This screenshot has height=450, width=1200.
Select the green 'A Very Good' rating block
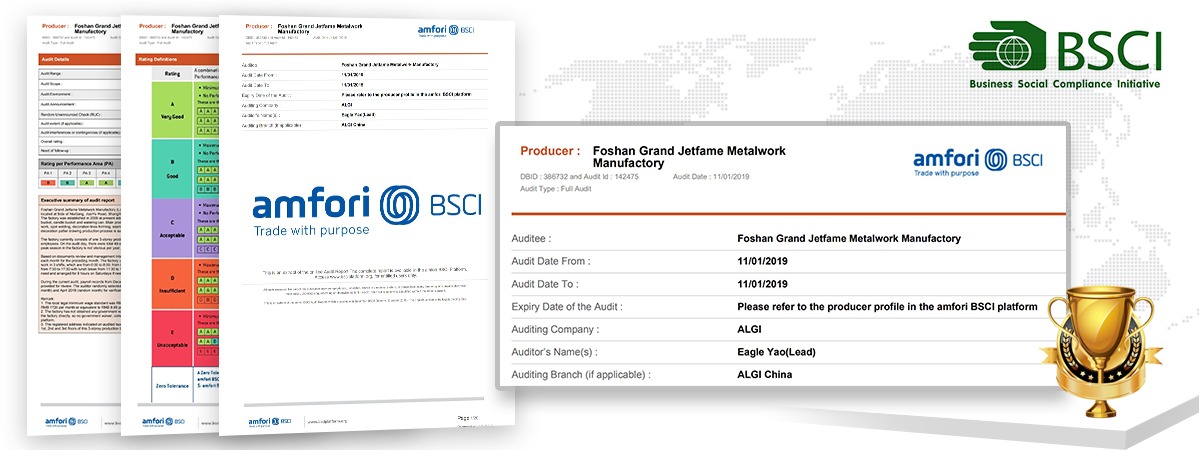[172, 110]
